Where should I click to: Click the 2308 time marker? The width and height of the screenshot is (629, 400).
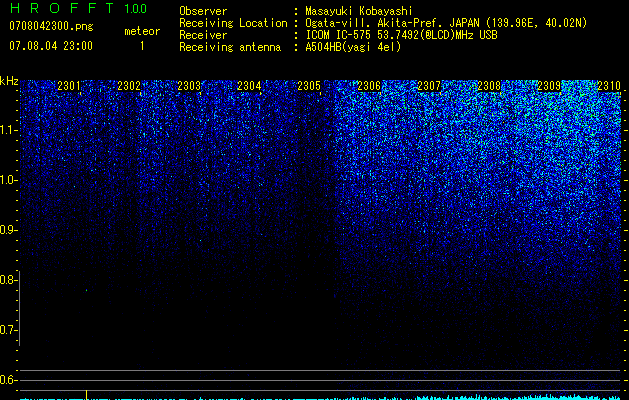tap(489, 85)
